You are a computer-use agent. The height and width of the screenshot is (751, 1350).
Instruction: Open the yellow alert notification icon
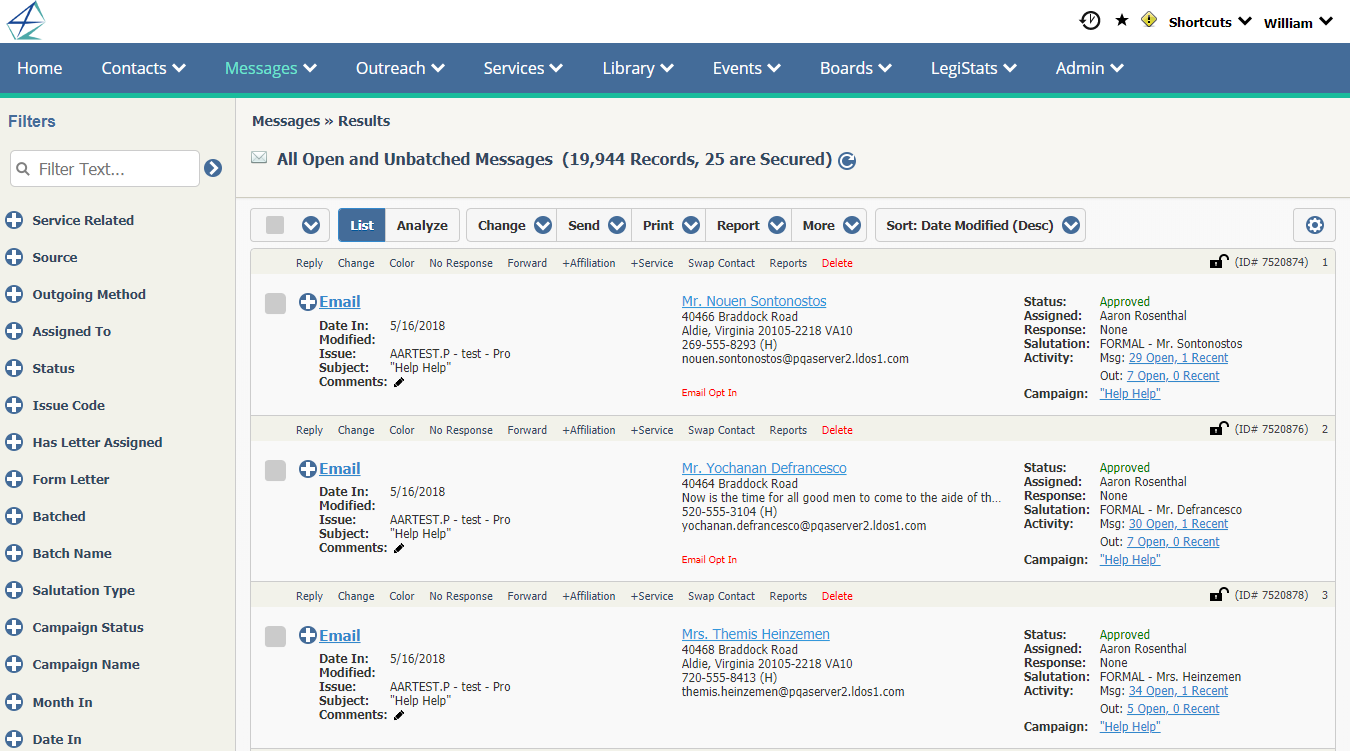(1149, 20)
